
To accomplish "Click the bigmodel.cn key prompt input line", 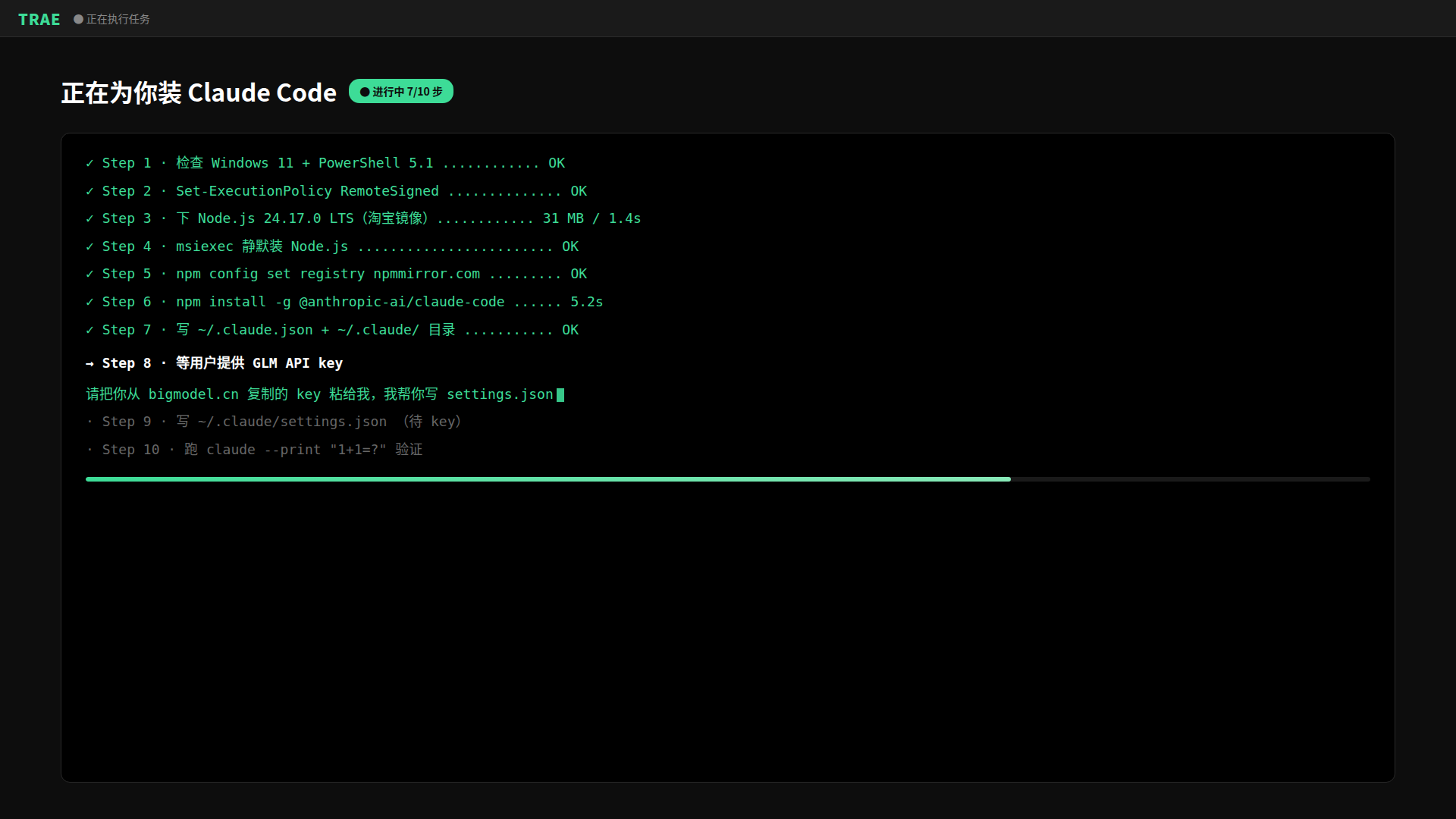I will [325, 394].
